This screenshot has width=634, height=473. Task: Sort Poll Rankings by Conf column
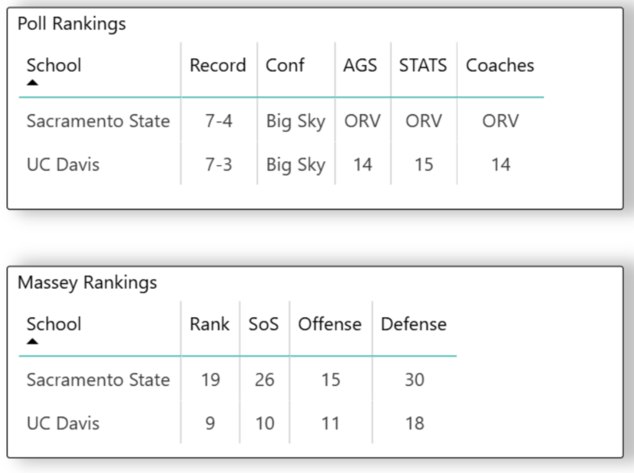tap(285, 66)
